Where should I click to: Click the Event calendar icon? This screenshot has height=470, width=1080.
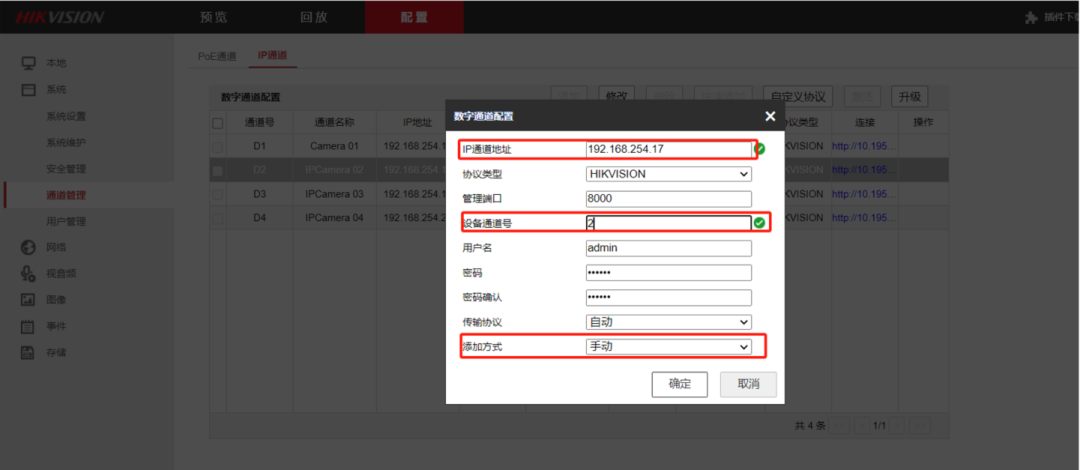(29, 326)
